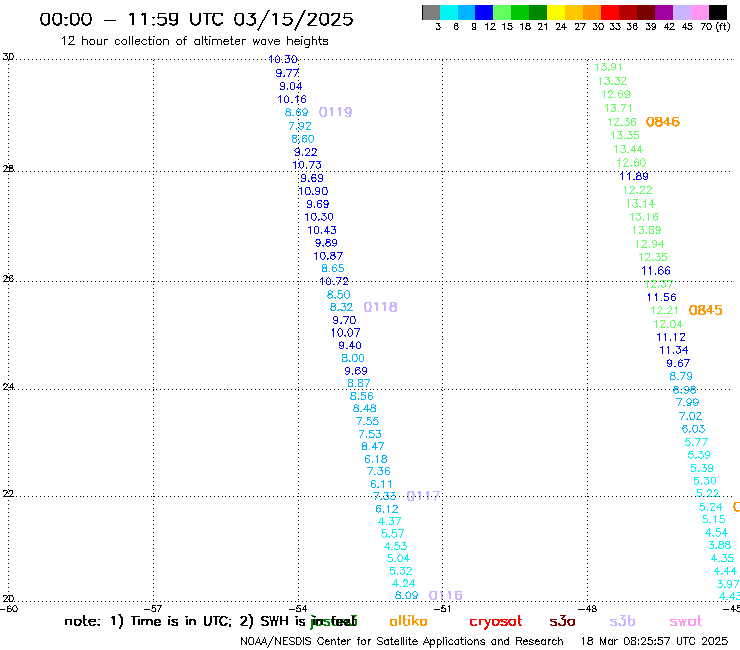
Task: Click the '-57' longitude axis label
Action: click(153, 608)
